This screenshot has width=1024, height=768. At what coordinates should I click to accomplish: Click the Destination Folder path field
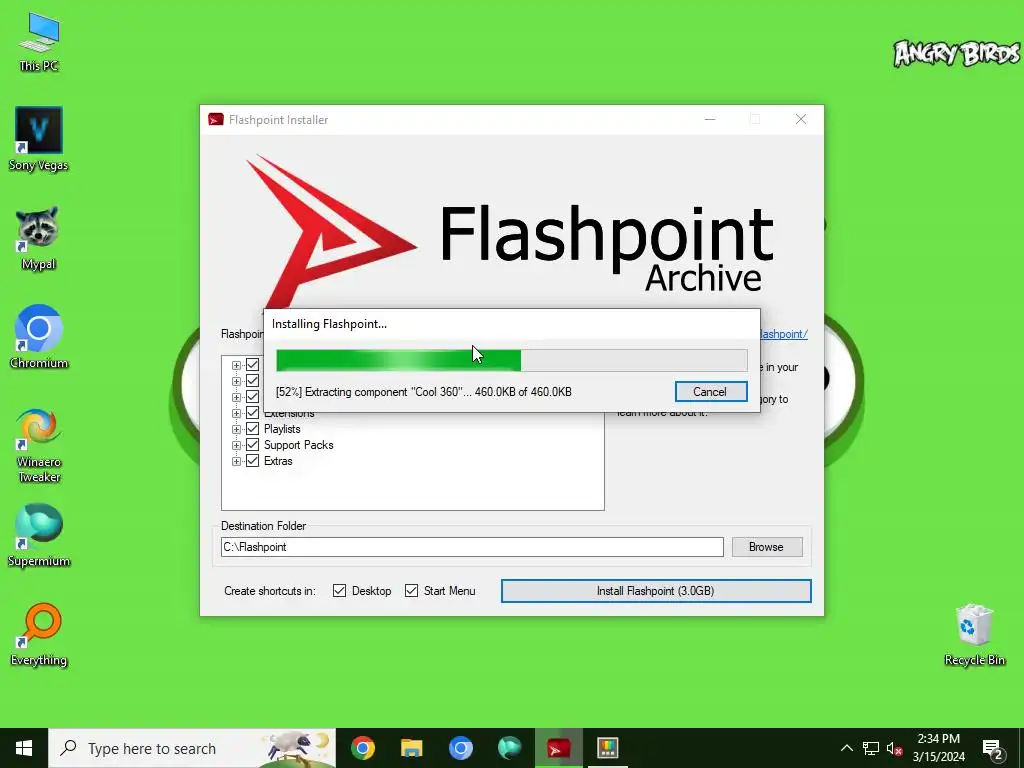(472, 547)
